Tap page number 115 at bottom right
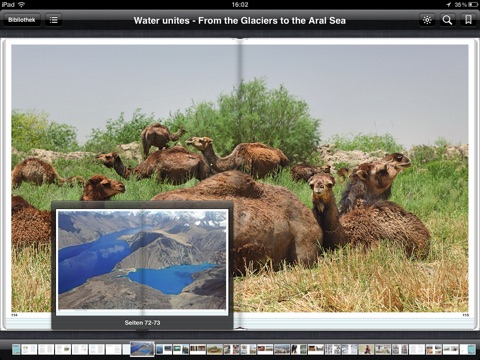The width and height of the screenshot is (480, 360). (x=465, y=315)
